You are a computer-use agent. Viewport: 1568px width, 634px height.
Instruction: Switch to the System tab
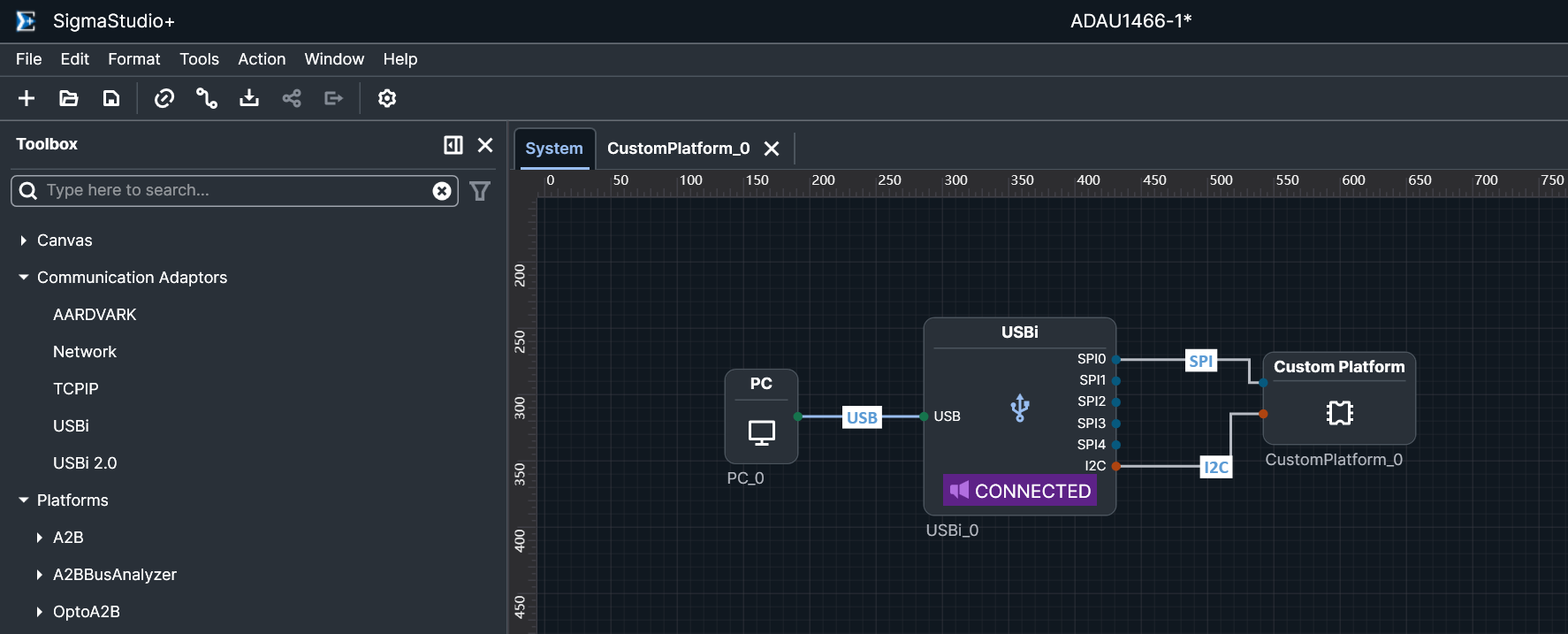554,149
